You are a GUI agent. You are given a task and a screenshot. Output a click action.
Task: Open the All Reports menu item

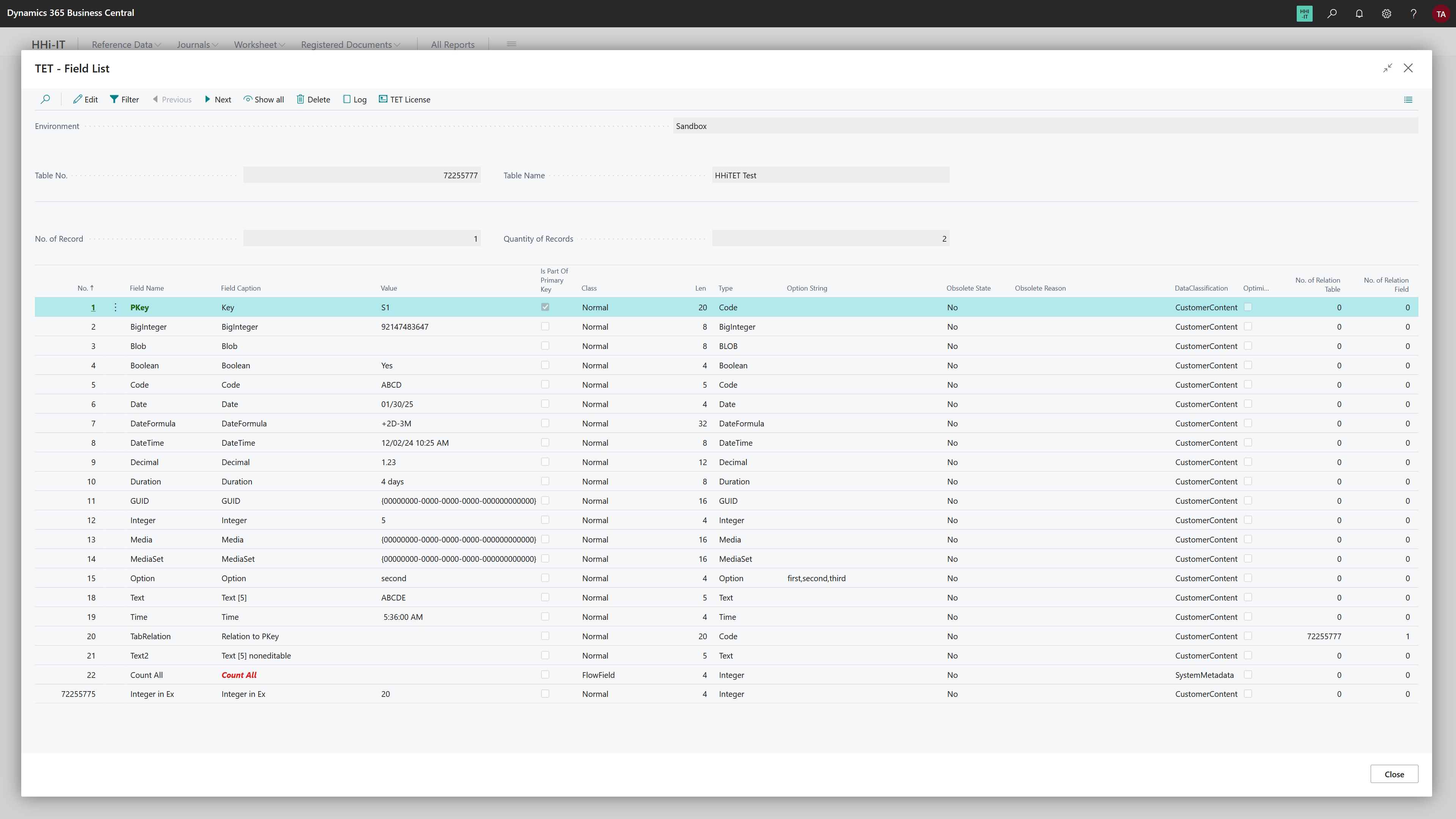click(x=452, y=45)
